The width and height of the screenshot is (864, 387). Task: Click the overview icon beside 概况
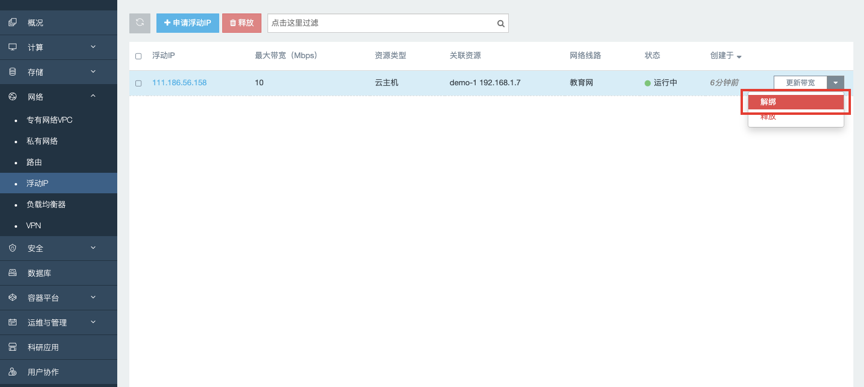click(x=13, y=23)
